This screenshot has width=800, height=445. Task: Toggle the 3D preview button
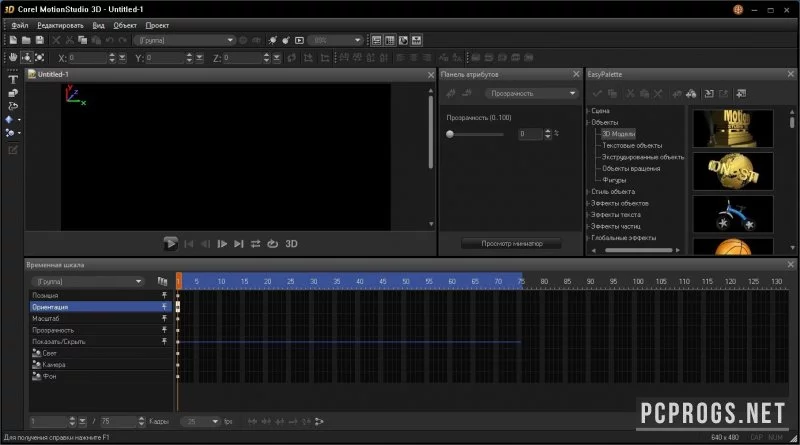coord(291,244)
